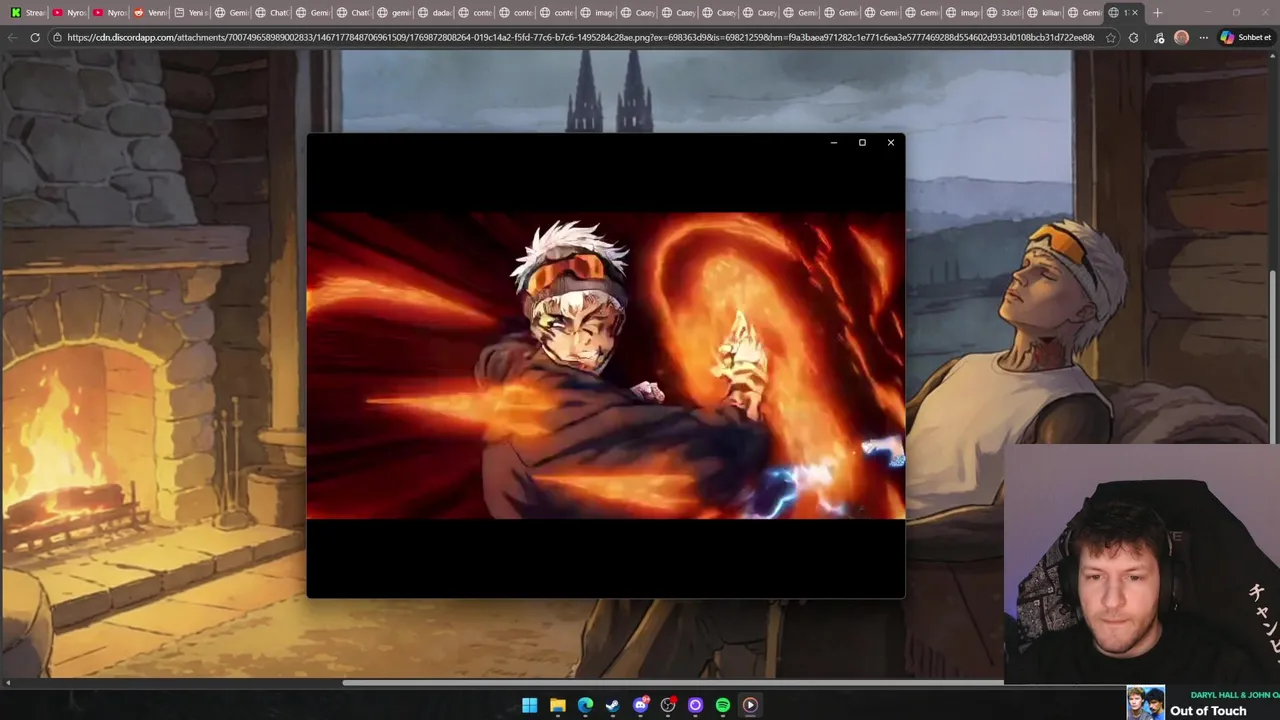Minimize the video player popup window
Viewport: 1280px width, 720px height.
pyautogui.click(x=833, y=142)
